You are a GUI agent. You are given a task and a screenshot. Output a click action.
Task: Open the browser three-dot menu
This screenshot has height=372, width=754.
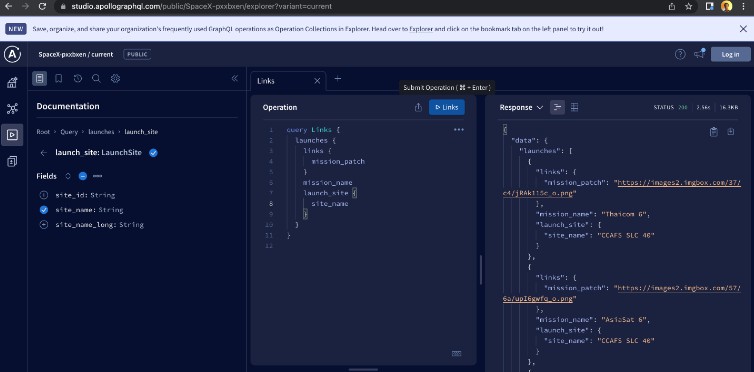tap(743, 7)
